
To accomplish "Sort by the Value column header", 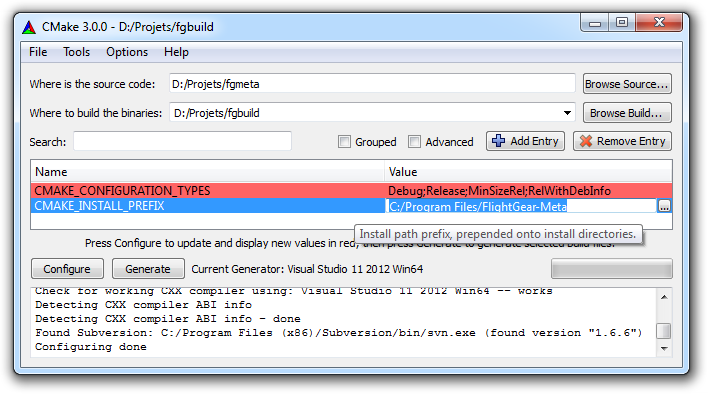I will pyautogui.click(x=528, y=172).
